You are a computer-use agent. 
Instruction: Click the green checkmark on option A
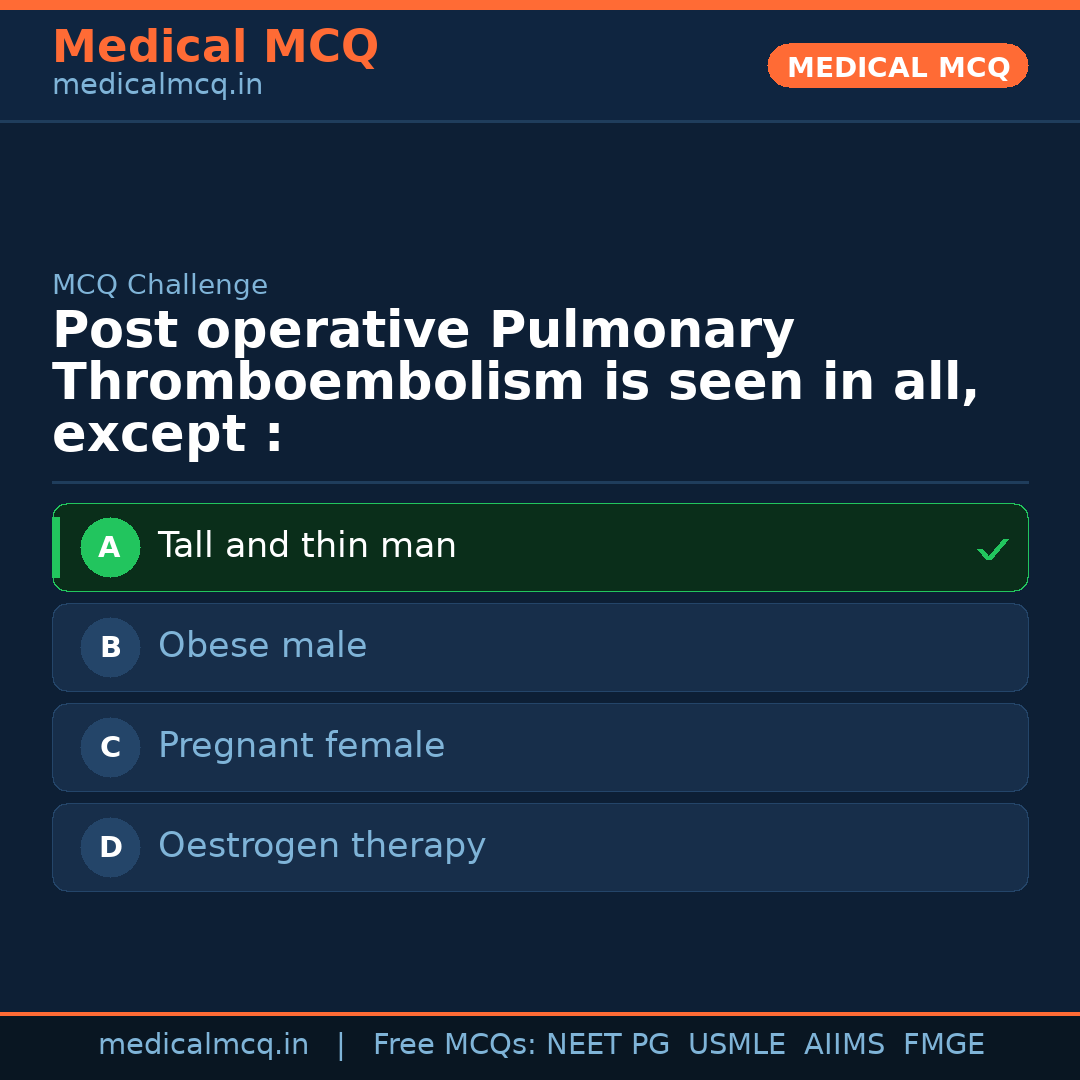992,549
